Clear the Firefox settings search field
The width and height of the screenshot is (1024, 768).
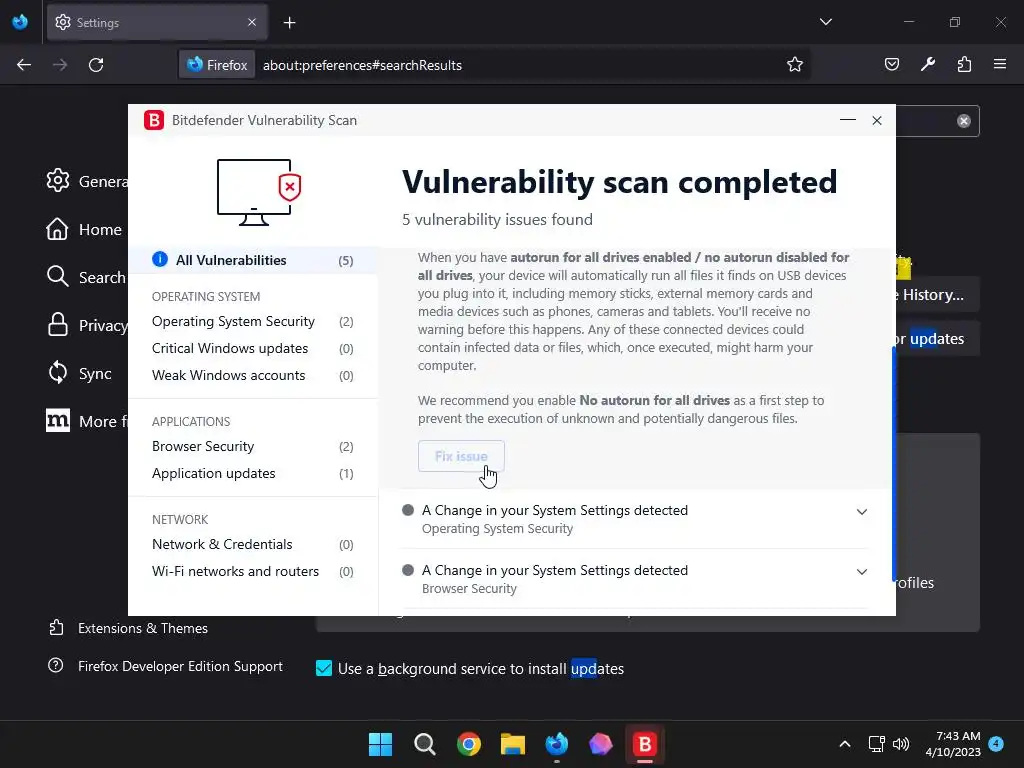964,121
